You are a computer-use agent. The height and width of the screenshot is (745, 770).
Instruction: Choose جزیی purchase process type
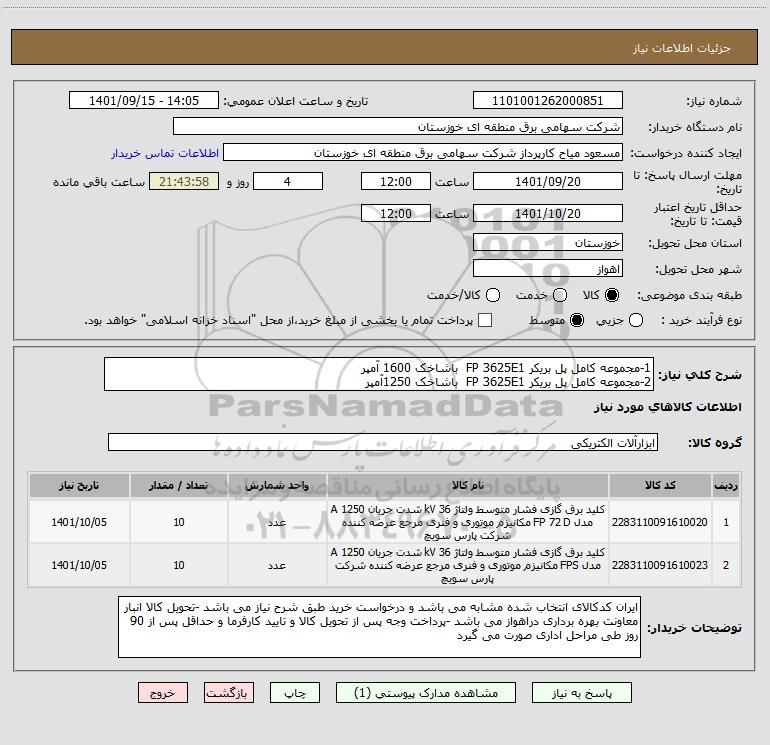(635, 320)
